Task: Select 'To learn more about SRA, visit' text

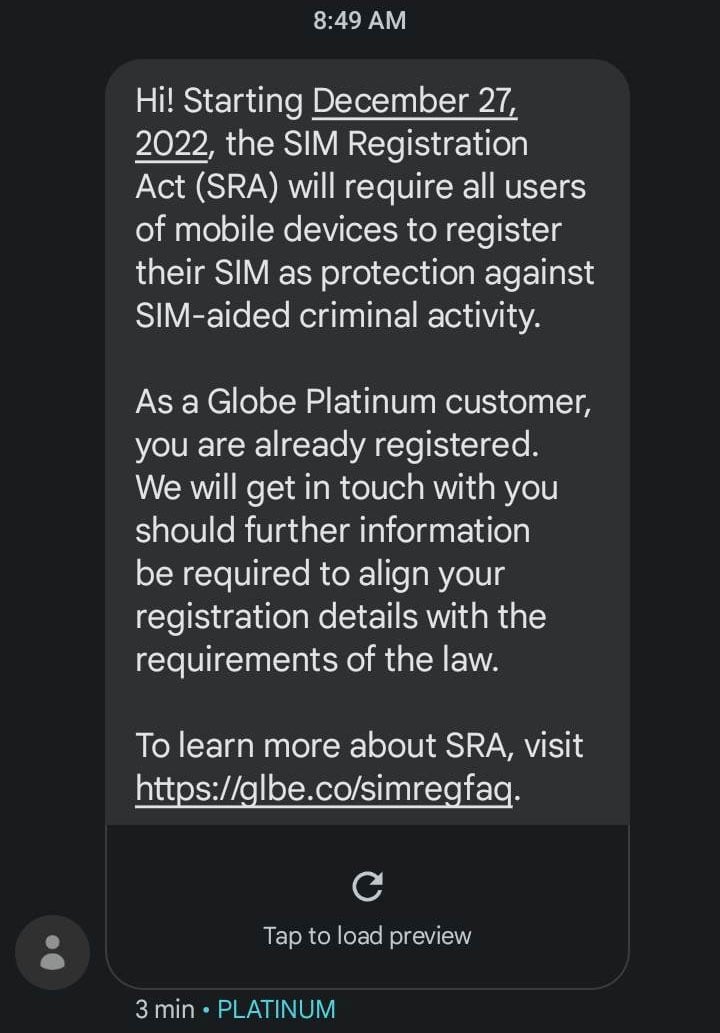Action: pyautogui.click(x=359, y=746)
